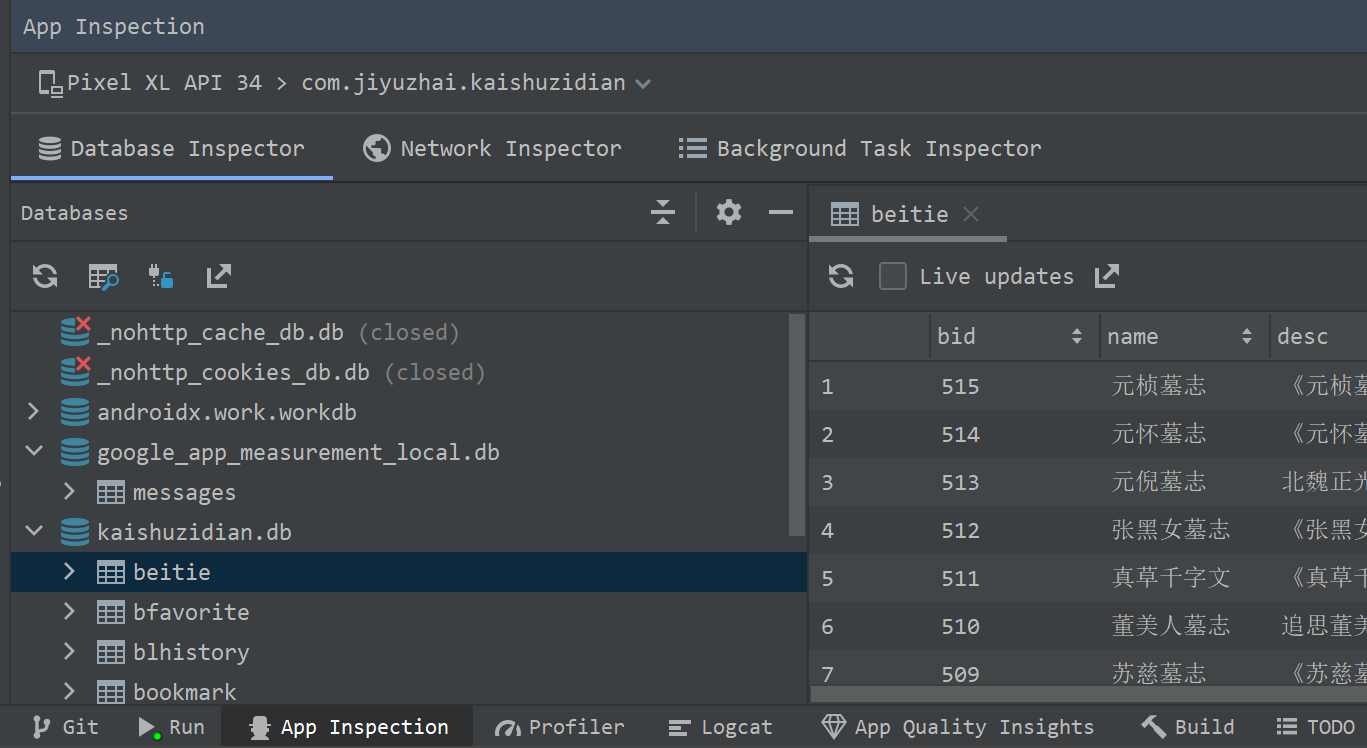Open new query tab icon
1367x748 pixels.
(103, 276)
